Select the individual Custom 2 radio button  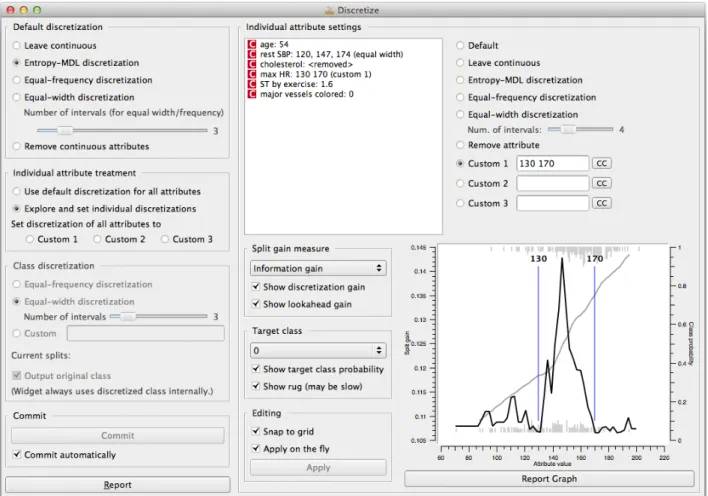click(460, 183)
